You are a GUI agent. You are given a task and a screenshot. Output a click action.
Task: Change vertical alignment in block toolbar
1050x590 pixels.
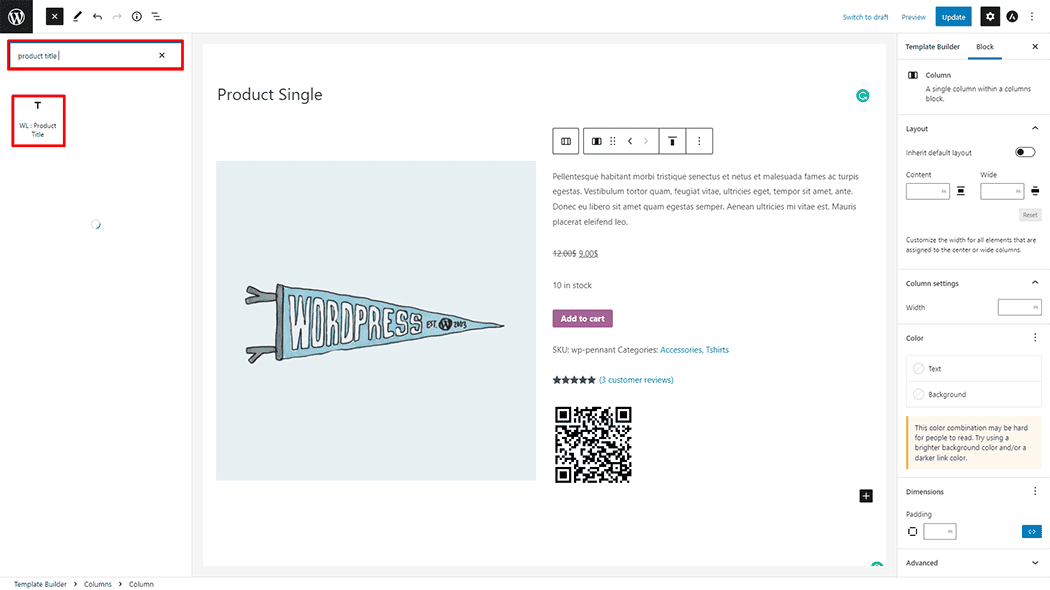coord(672,141)
